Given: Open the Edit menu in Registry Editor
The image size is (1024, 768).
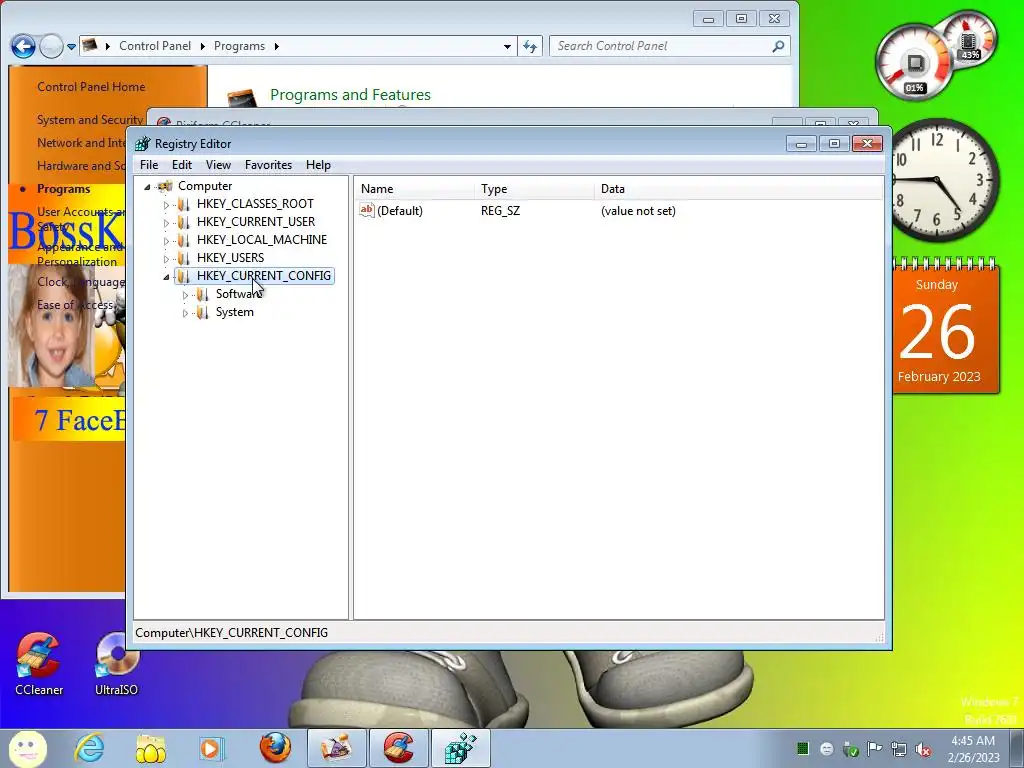Looking at the screenshot, I should tap(182, 165).
